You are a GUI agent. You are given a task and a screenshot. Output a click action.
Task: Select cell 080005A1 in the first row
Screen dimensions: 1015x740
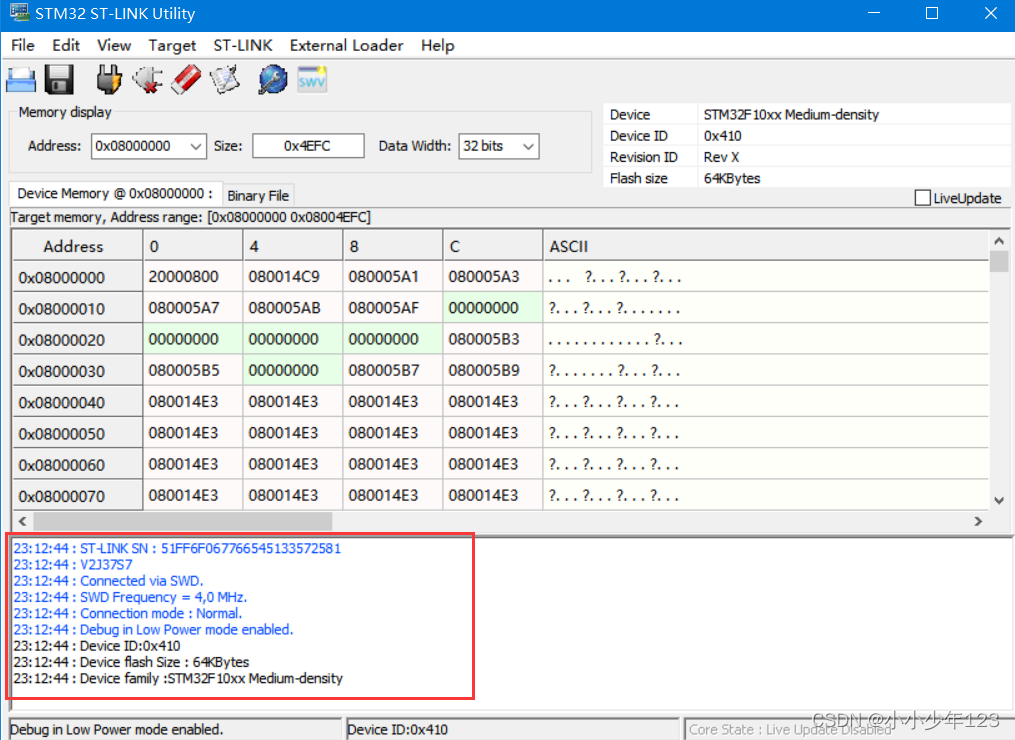393,277
